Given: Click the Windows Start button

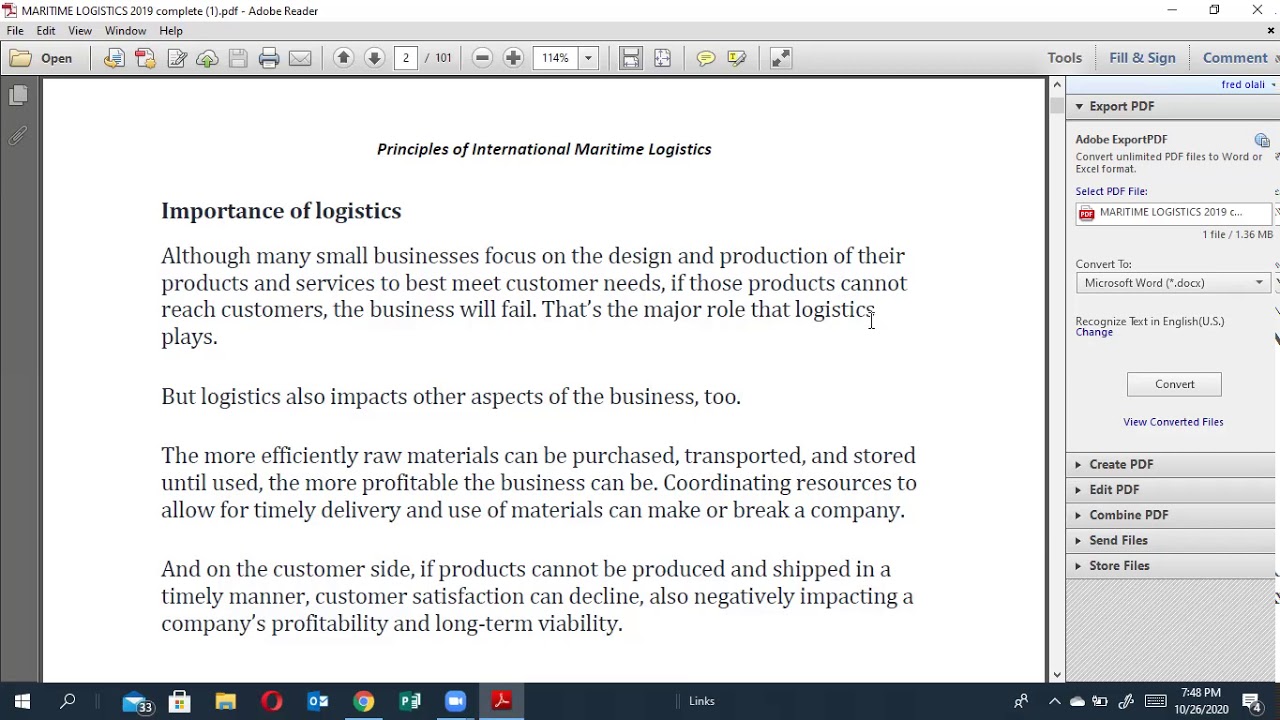Looking at the screenshot, I should click(x=22, y=701).
